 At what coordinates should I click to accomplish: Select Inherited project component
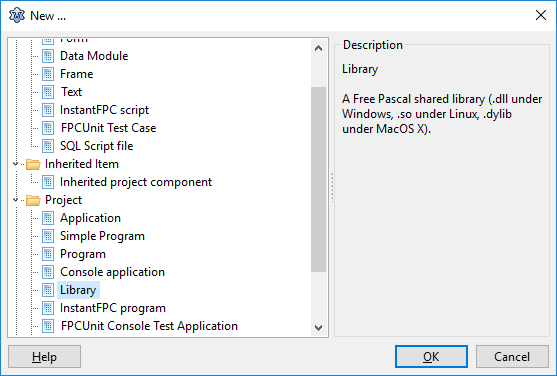136,182
